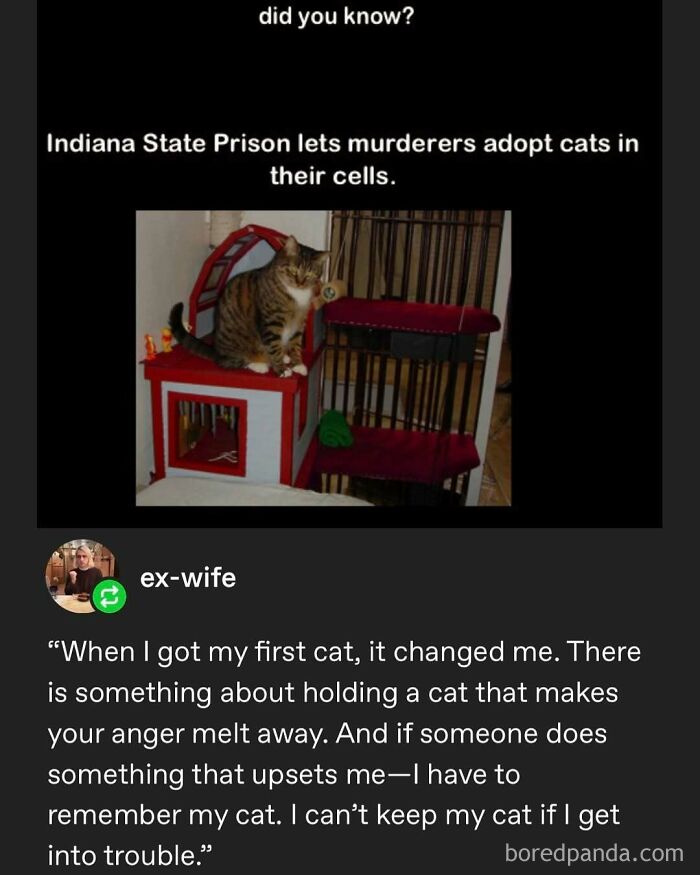This screenshot has height=875, width=700.
Task: Open the ex-wife profile avatar
Action: coord(81,576)
